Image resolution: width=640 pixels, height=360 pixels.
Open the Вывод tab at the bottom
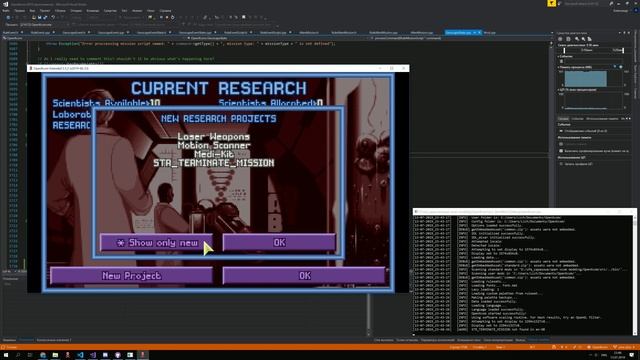tap(520, 340)
